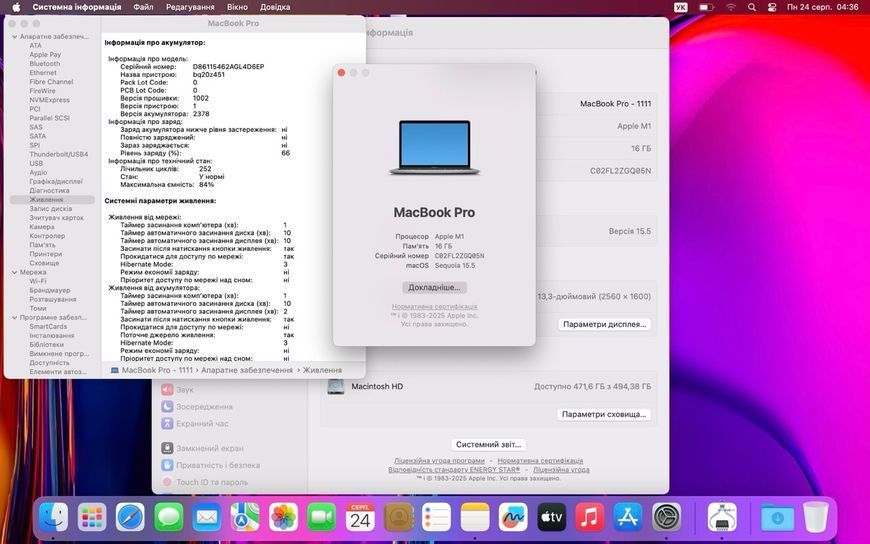
Task: Collapse Мережа section in sidebar
Action: click(14, 273)
